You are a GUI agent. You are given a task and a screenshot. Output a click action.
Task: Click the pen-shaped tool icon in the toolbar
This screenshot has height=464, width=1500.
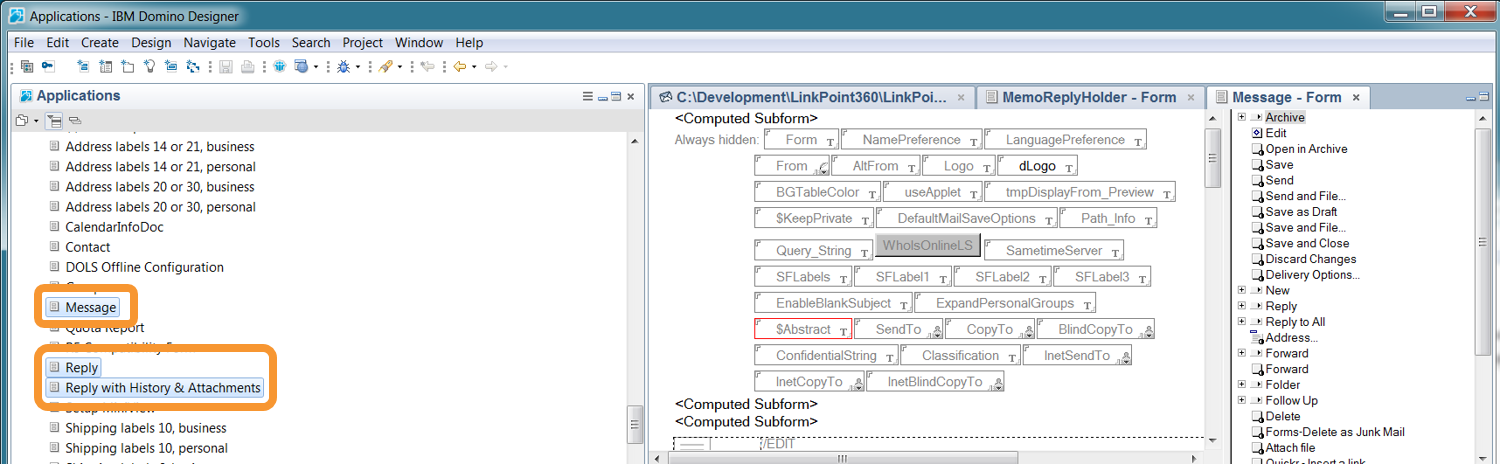(385, 67)
